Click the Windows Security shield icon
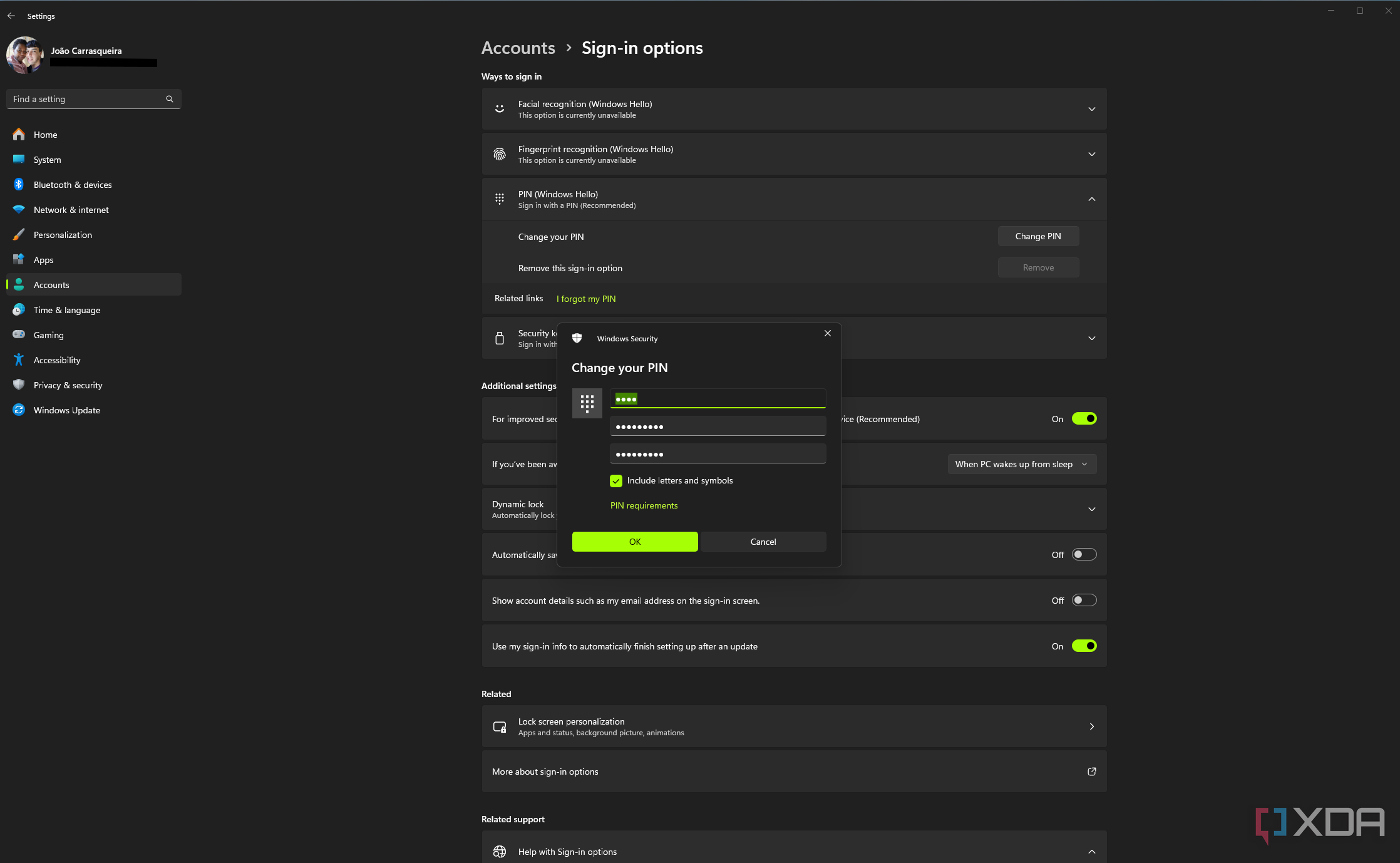Image resolution: width=1400 pixels, height=863 pixels. point(577,338)
